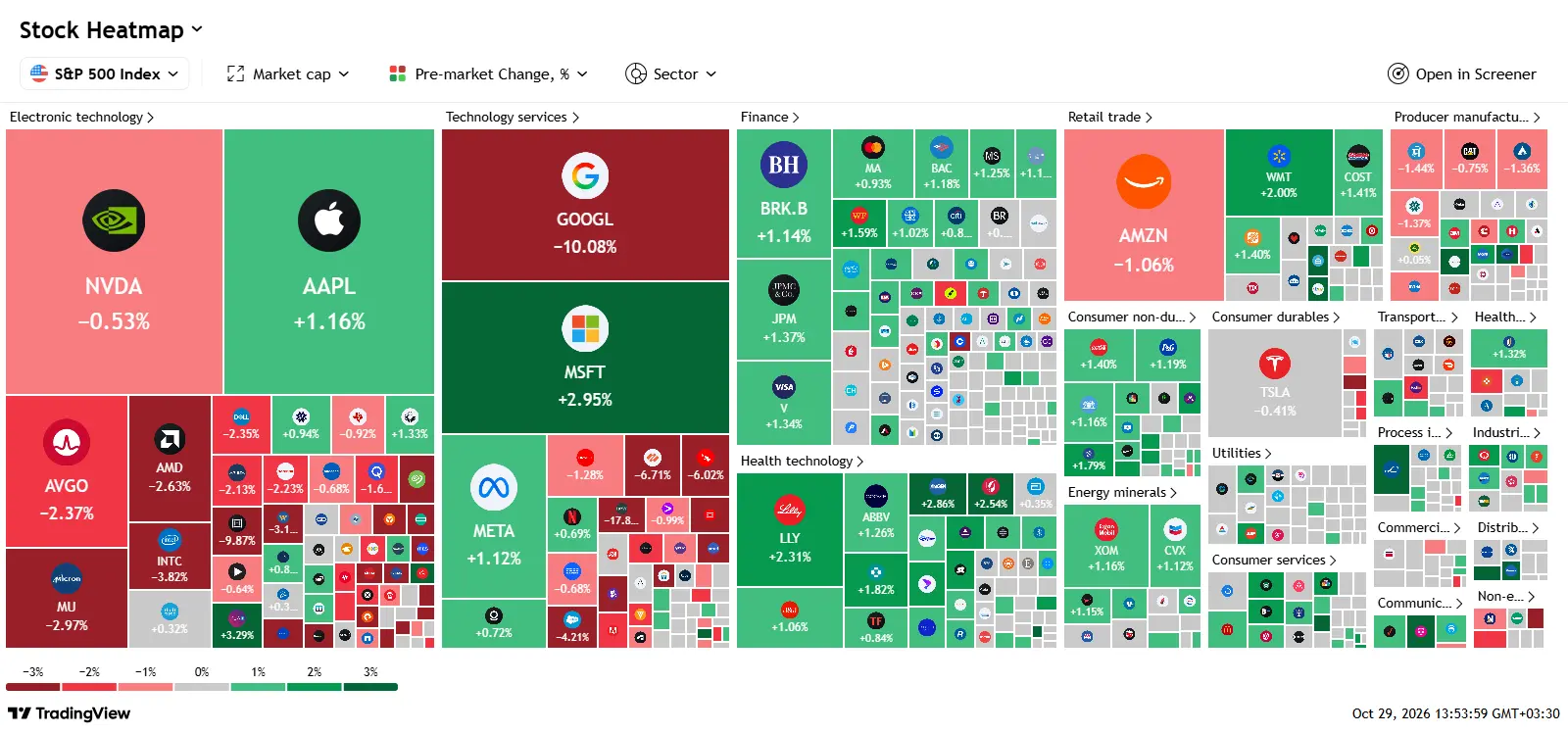Open the Pre-market Change color-by dropdown
The width and height of the screenshot is (1568, 734).
[489, 73]
